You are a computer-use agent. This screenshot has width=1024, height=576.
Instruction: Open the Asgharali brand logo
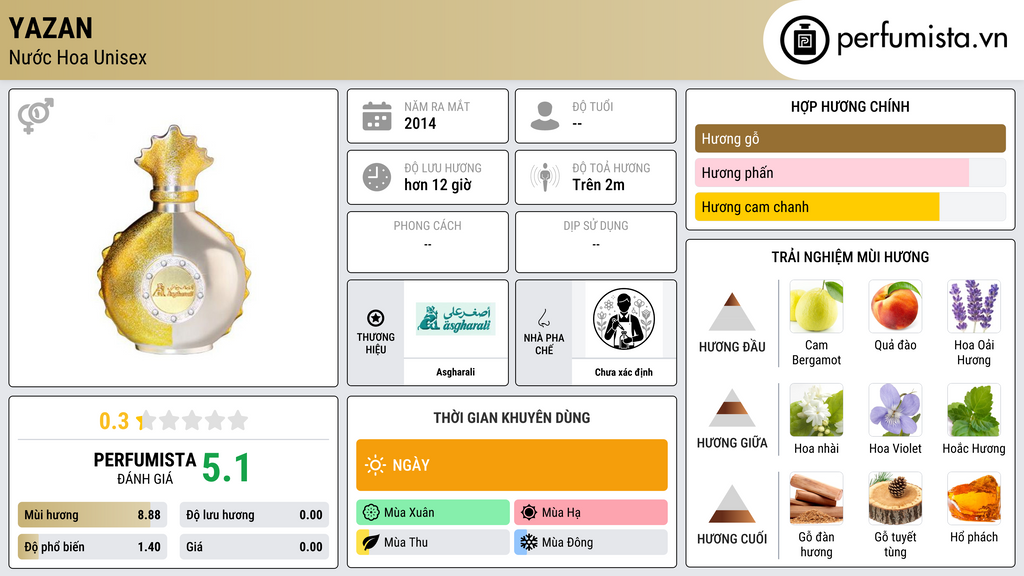click(x=456, y=319)
